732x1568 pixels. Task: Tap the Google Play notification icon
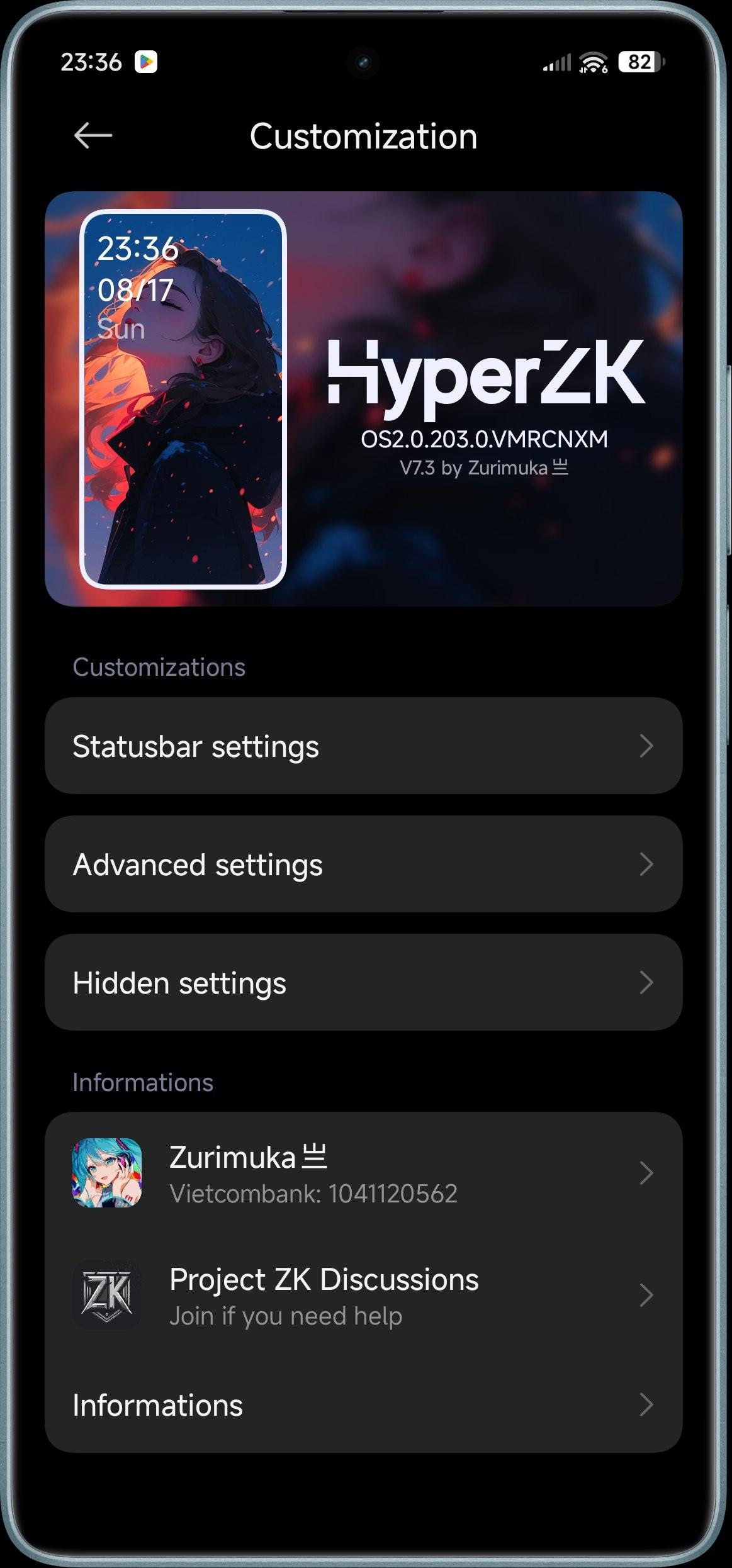point(146,62)
